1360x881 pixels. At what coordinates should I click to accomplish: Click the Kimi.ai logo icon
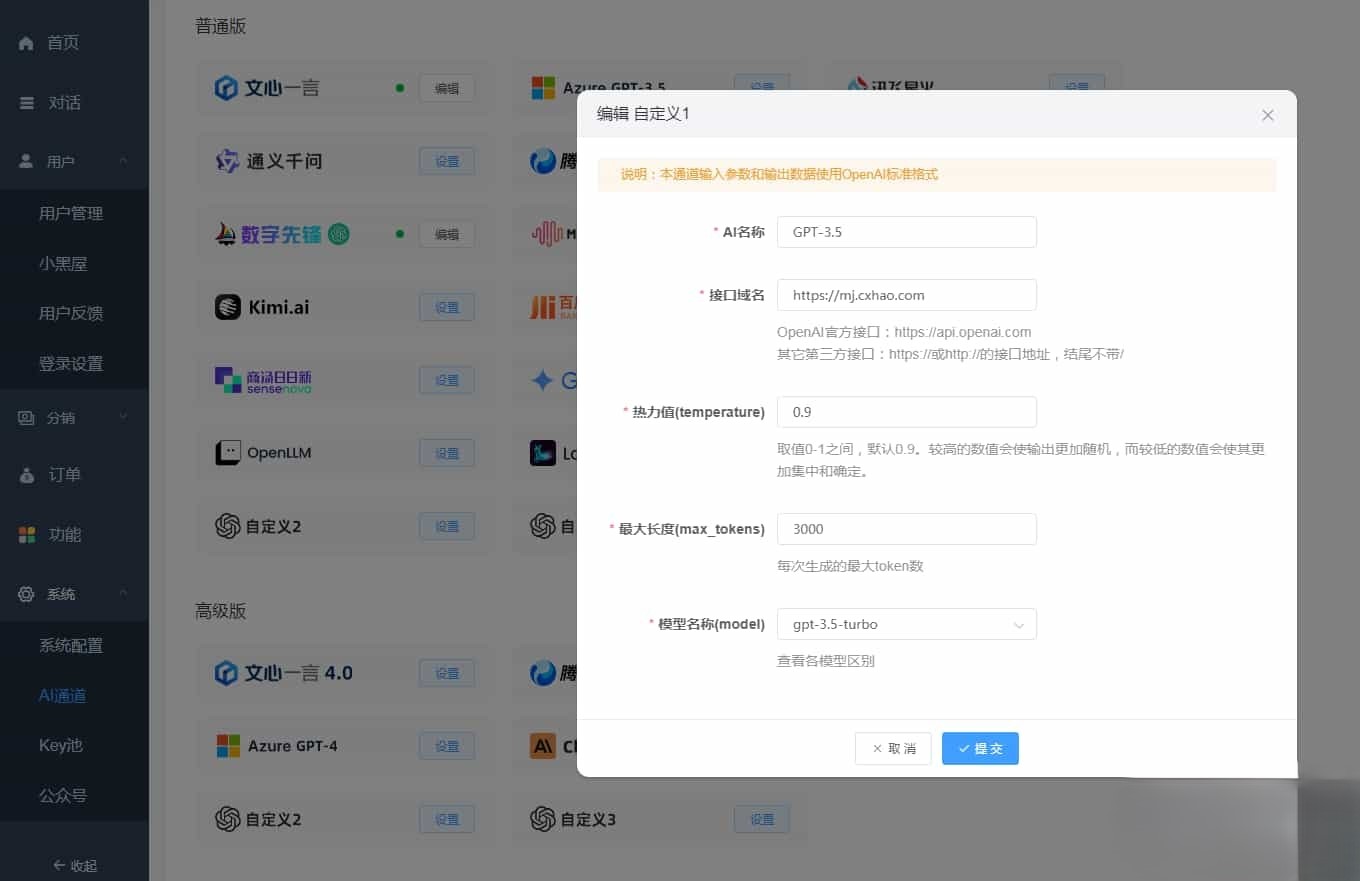228,307
